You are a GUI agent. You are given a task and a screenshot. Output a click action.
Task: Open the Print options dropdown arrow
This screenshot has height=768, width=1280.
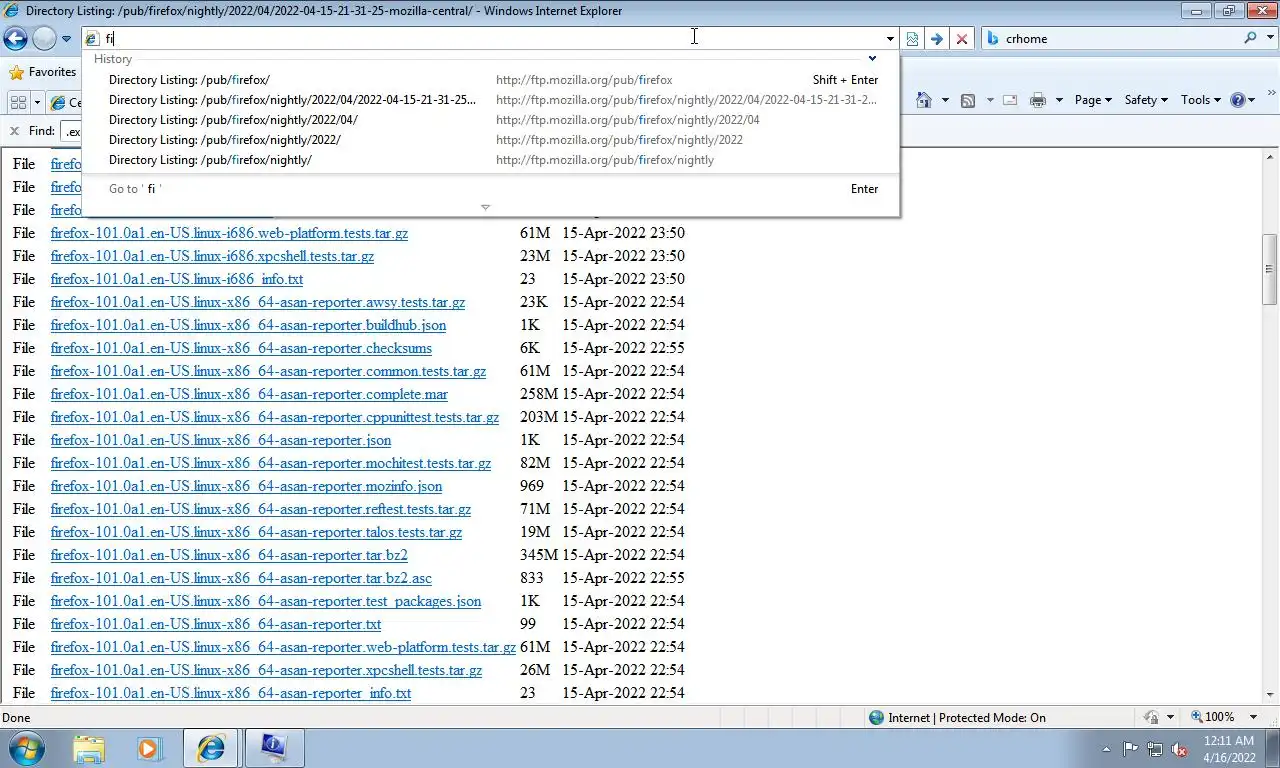[x=1058, y=100]
